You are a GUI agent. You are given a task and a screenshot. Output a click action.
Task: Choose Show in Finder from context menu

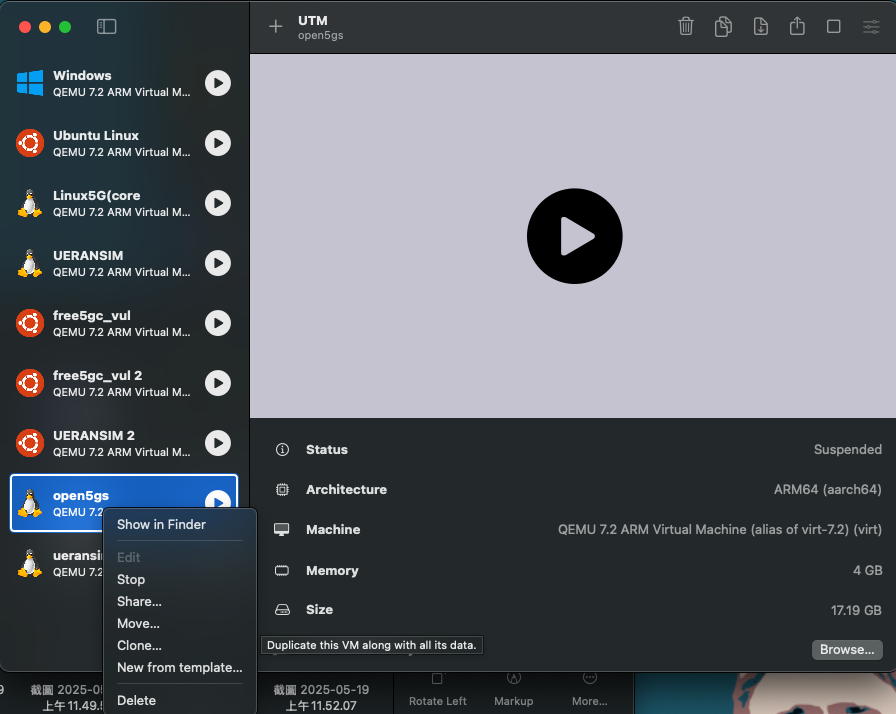(x=161, y=524)
